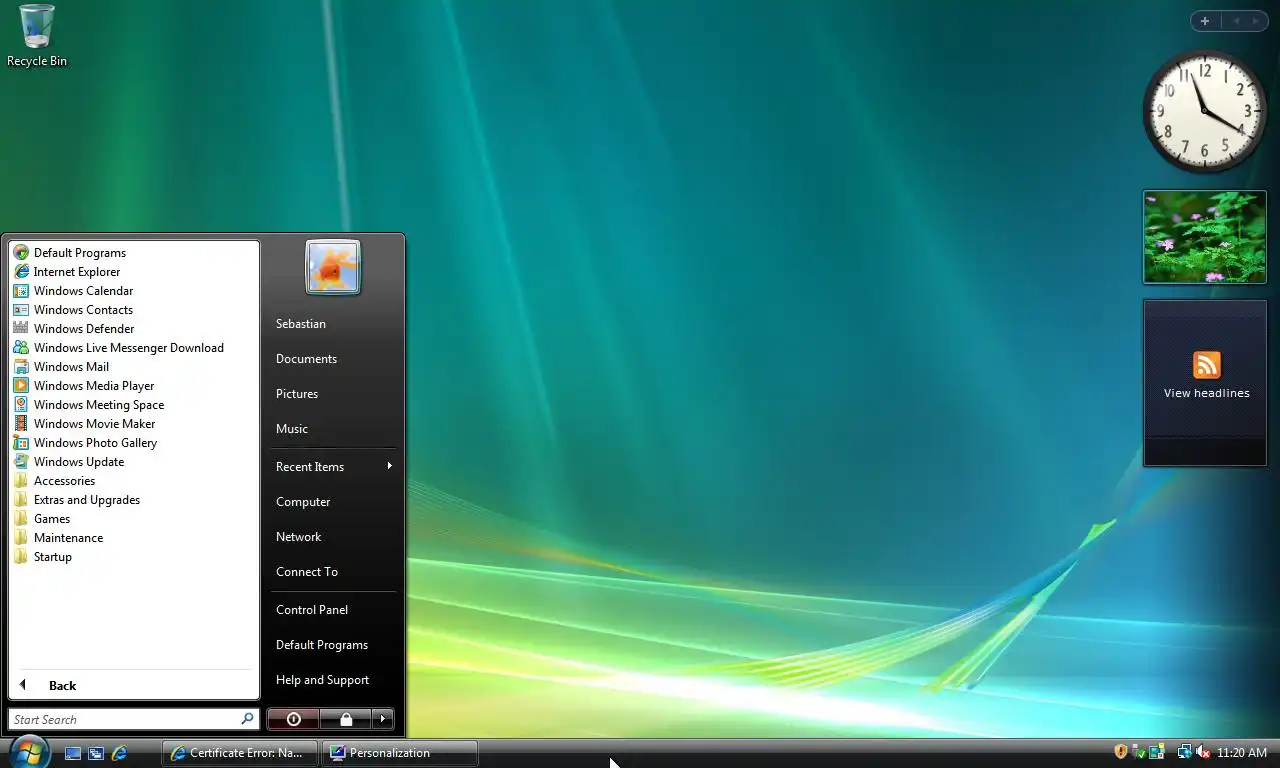Expand the Extras and Upgrades folder
The image size is (1280, 768).
(134, 500)
